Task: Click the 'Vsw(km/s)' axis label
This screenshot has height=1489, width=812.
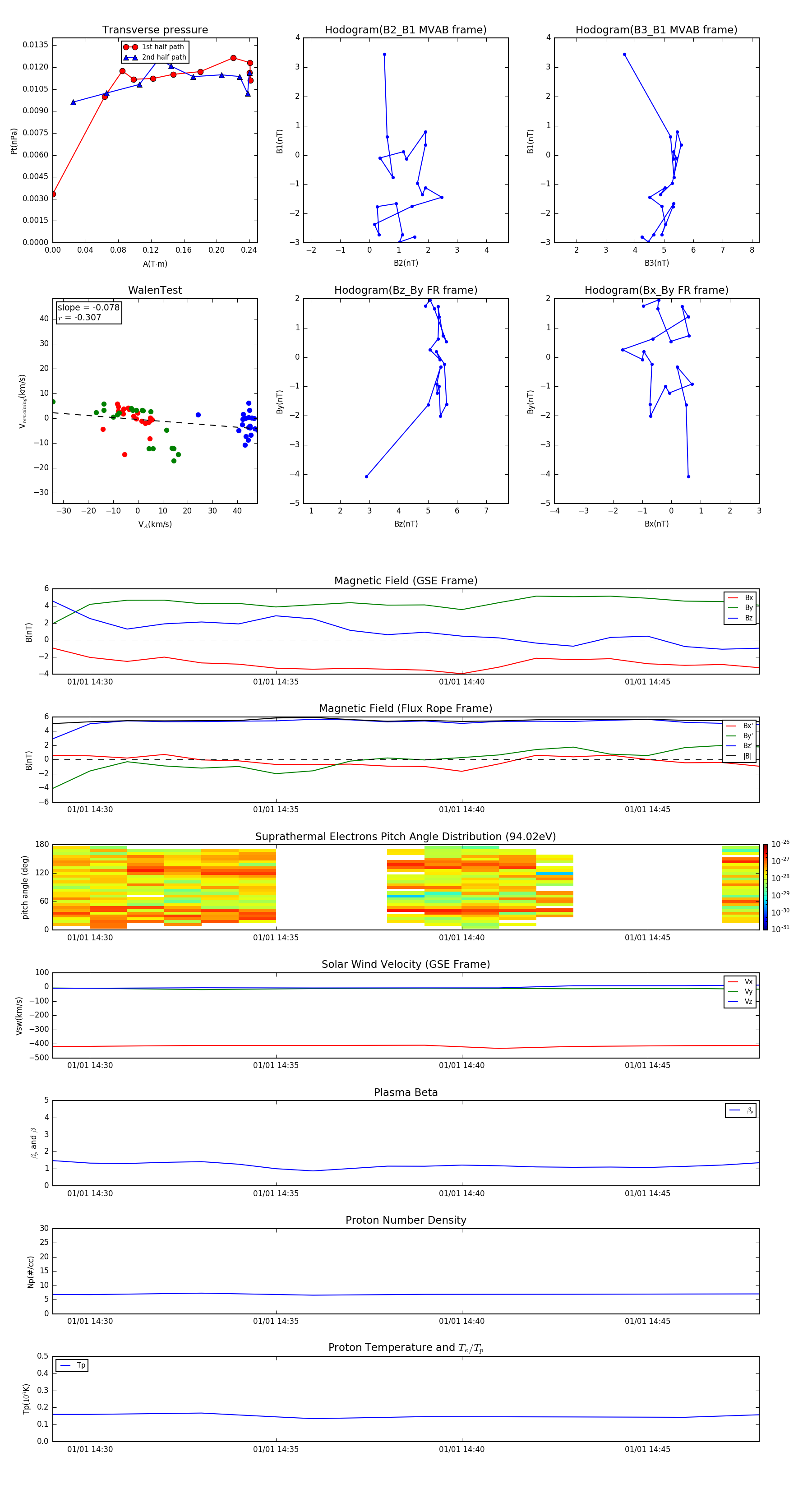Action: (19, 1016)
